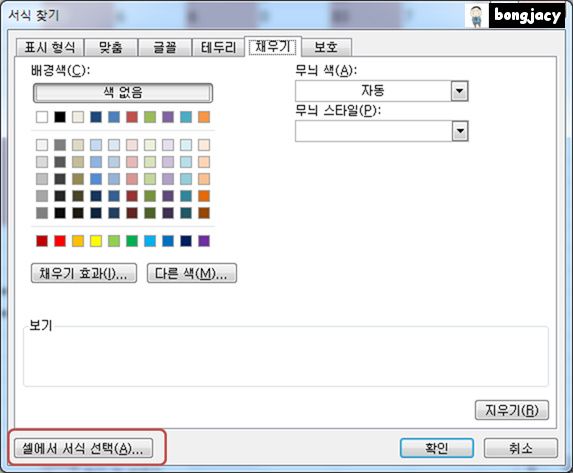Select the lightest aqua tint in shade grid
573x473 pixels.
186,145
